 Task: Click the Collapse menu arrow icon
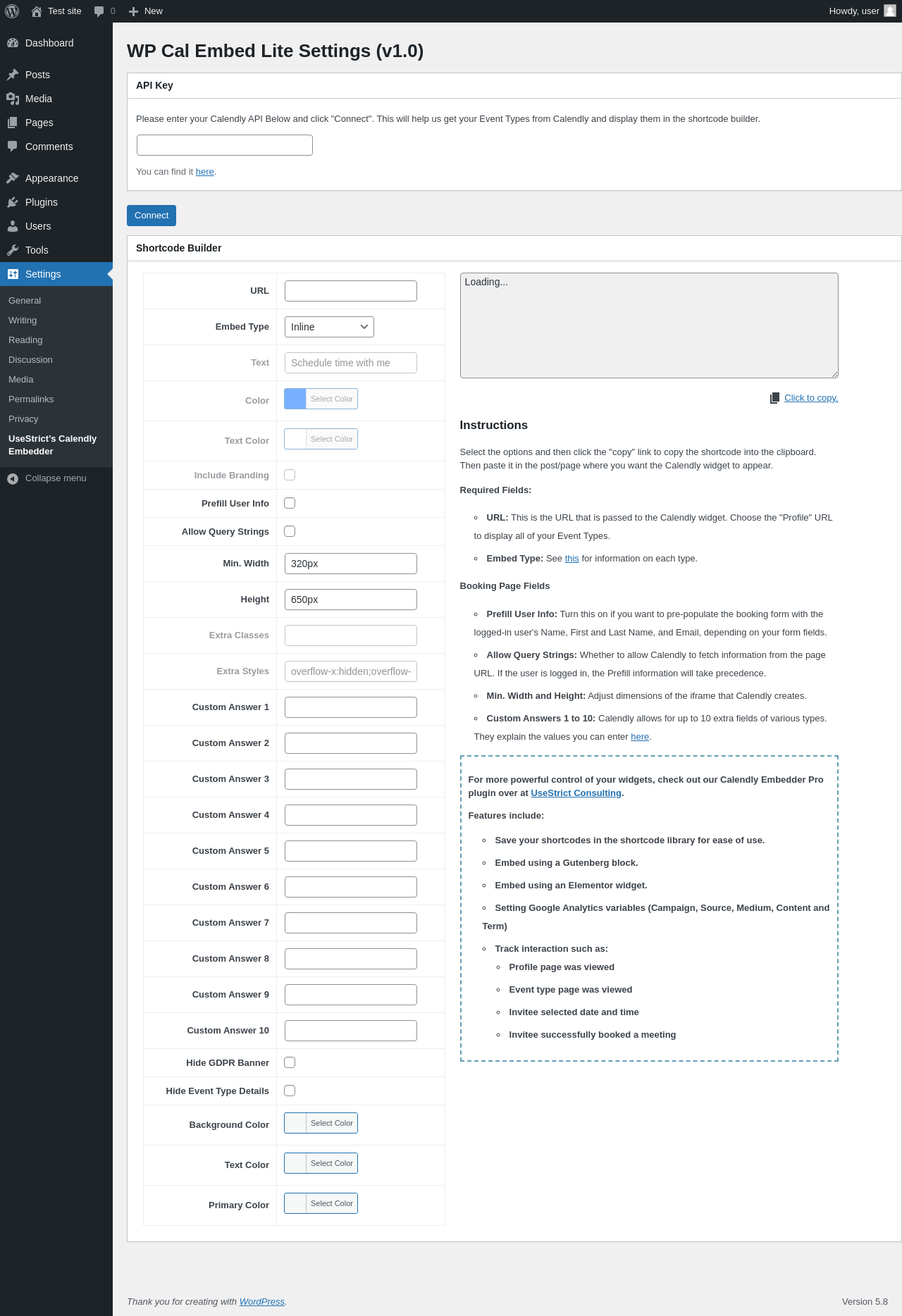[x=13, y=478]
